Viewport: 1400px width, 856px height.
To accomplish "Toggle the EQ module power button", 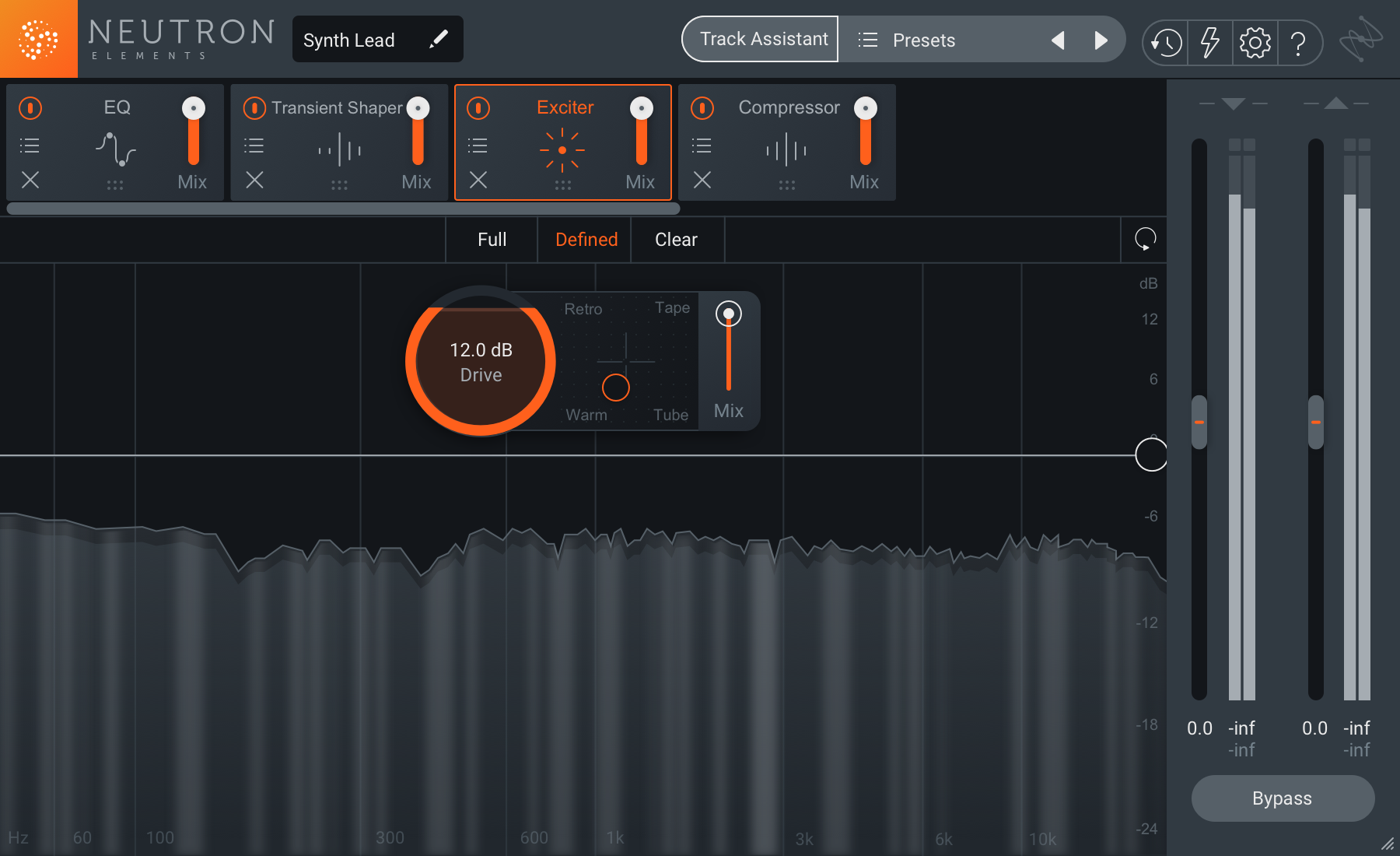I will 30,107.
